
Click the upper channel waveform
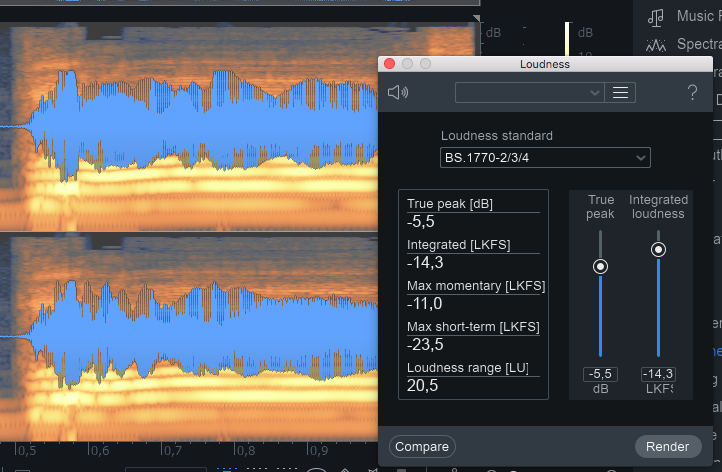point(189,127)
